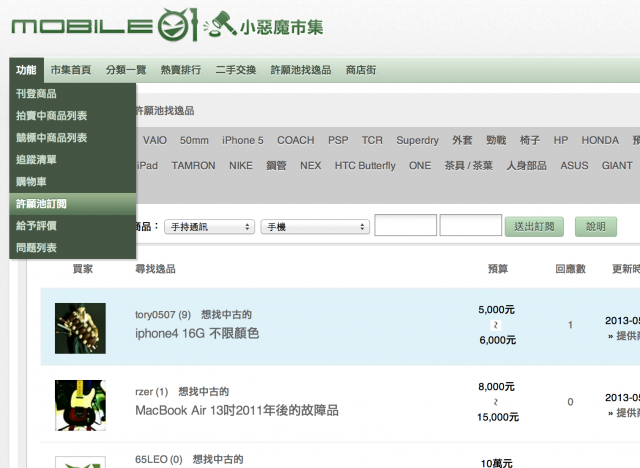Select 問題列表 menu entry

(x=73, y=248)
